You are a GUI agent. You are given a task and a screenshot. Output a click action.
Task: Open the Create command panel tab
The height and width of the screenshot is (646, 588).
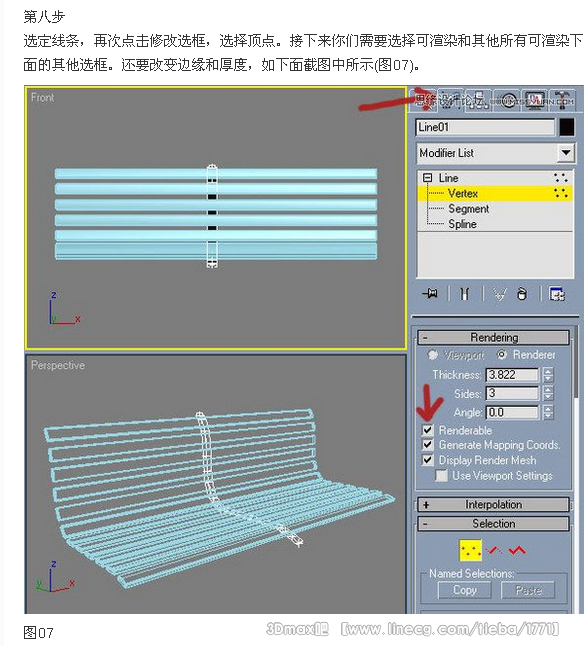click(x=424, y=100)
